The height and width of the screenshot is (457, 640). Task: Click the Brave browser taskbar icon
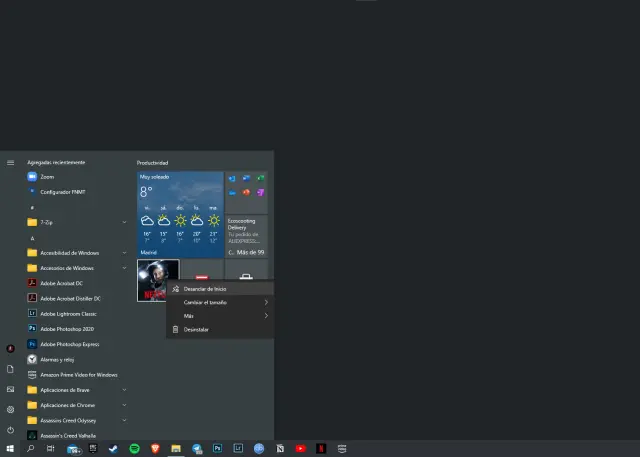pos(155,449)
